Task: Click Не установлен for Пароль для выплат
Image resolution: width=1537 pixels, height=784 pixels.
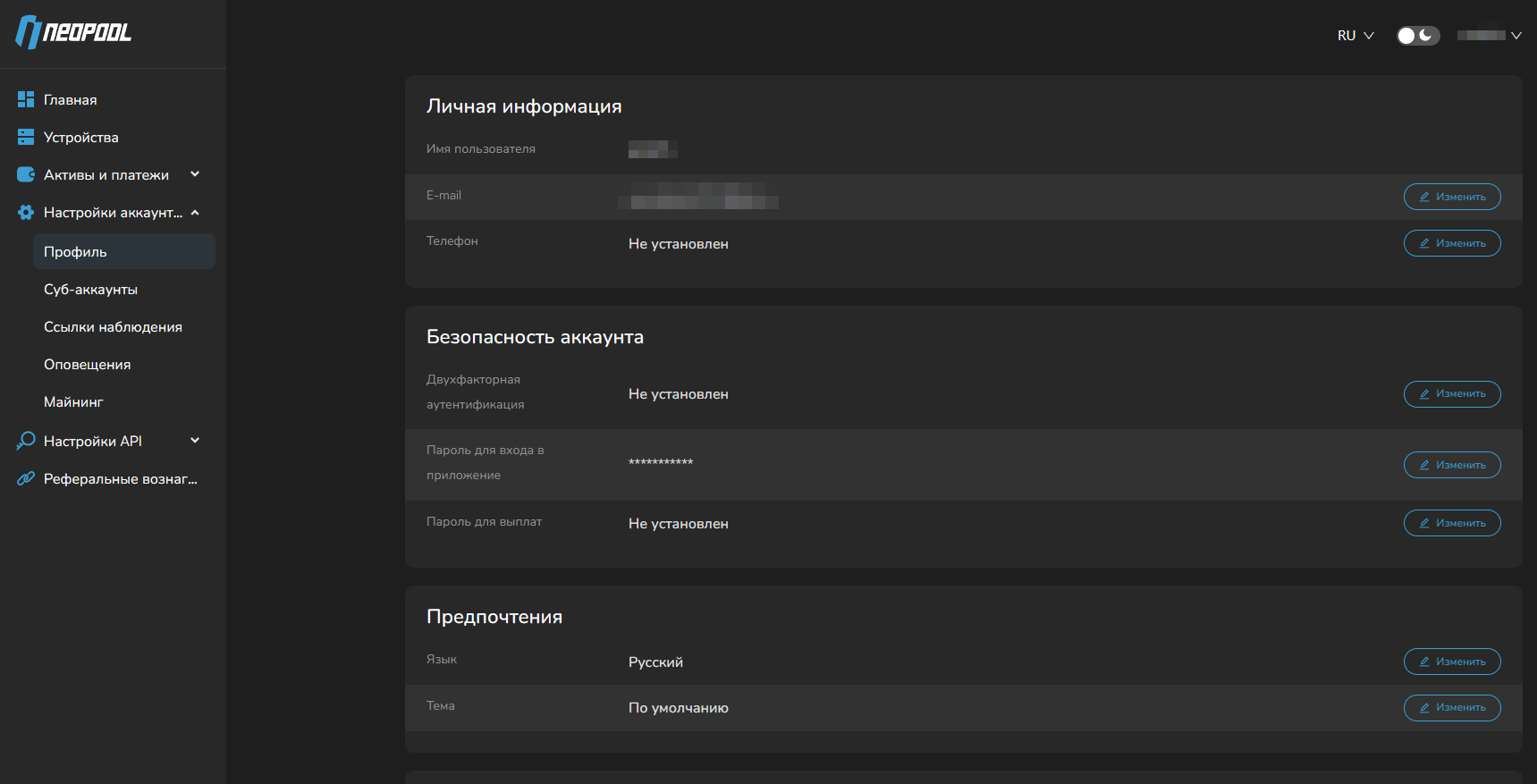Action: click(679, 524)
